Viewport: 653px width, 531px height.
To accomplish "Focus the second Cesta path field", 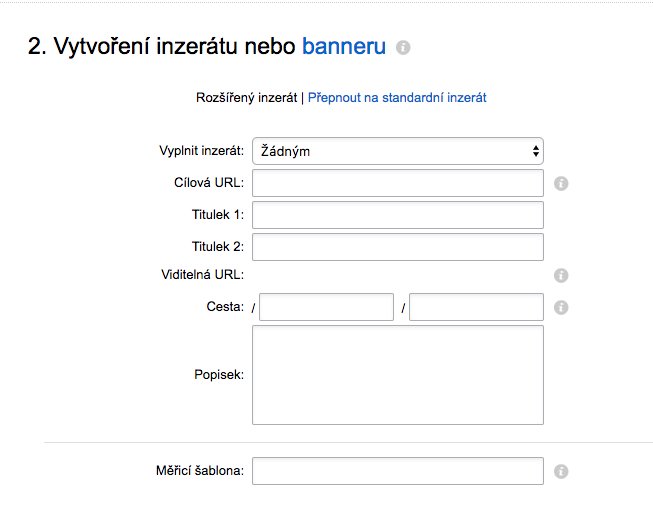I will click(476, 307).
